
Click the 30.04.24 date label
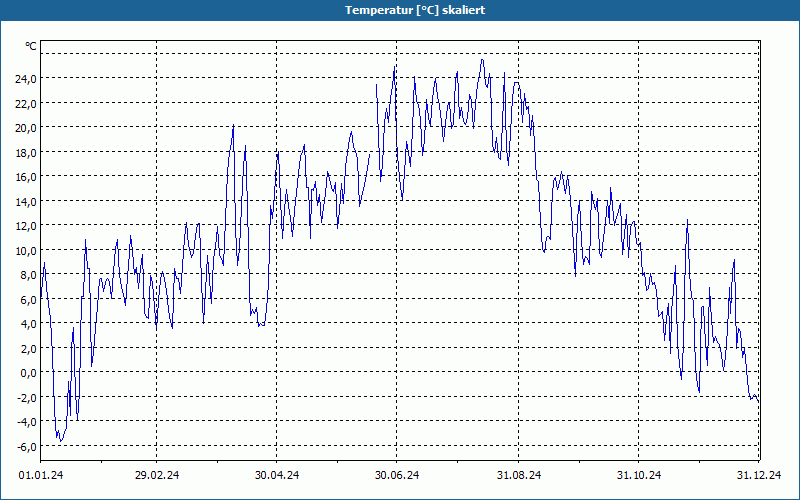(277, 475)
